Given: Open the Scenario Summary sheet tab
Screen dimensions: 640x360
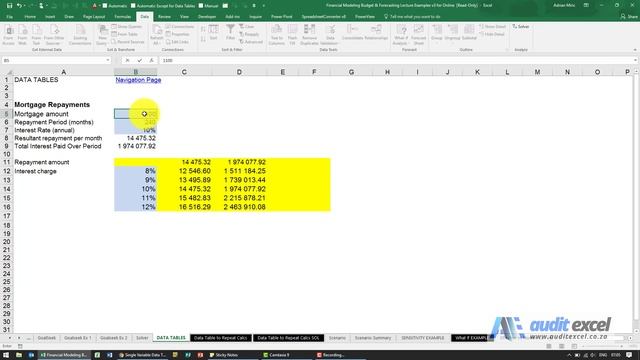Looking at the screenshot, I should click(x=373, y=338).
